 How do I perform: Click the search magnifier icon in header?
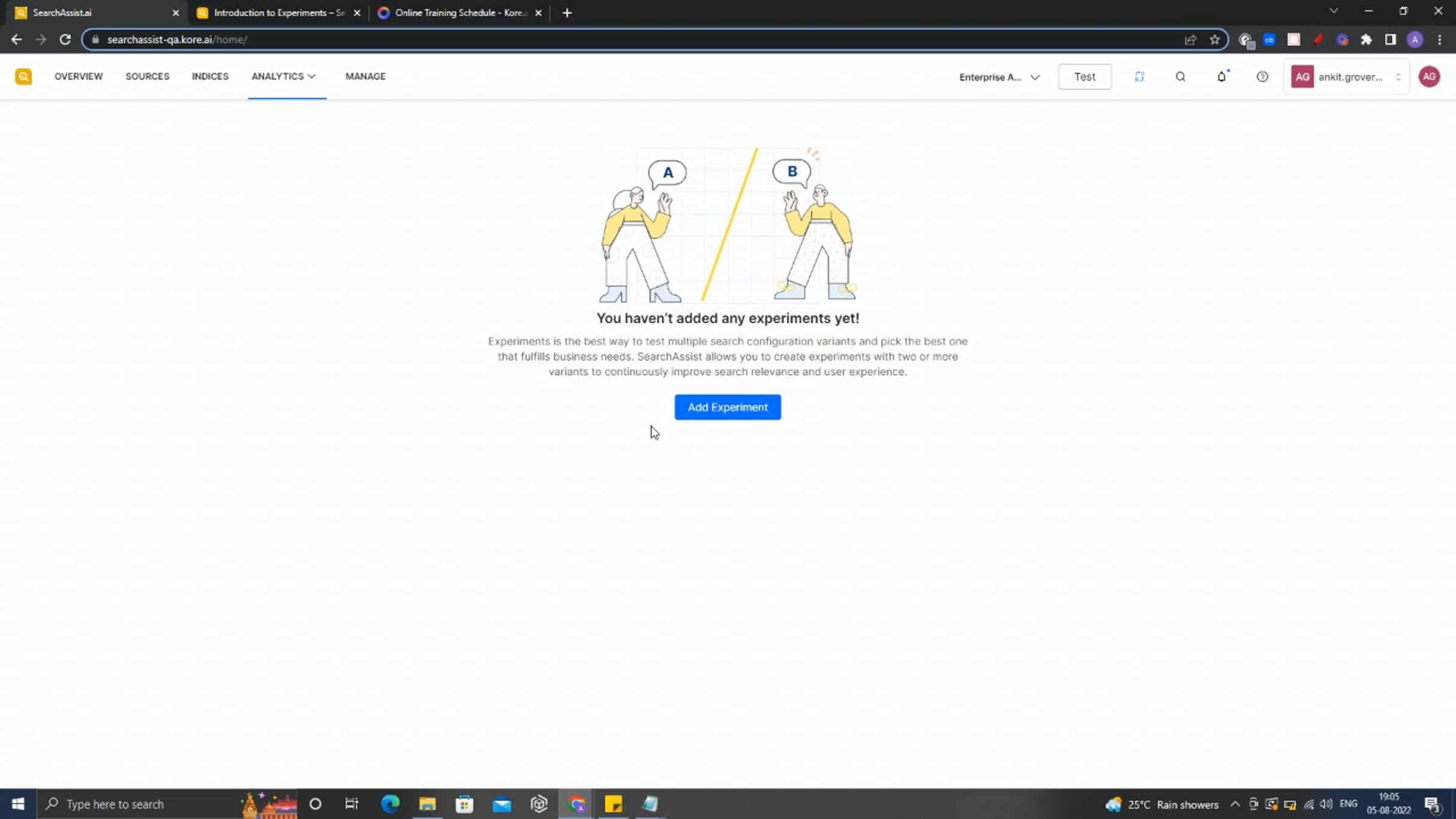coord(1180,76)
